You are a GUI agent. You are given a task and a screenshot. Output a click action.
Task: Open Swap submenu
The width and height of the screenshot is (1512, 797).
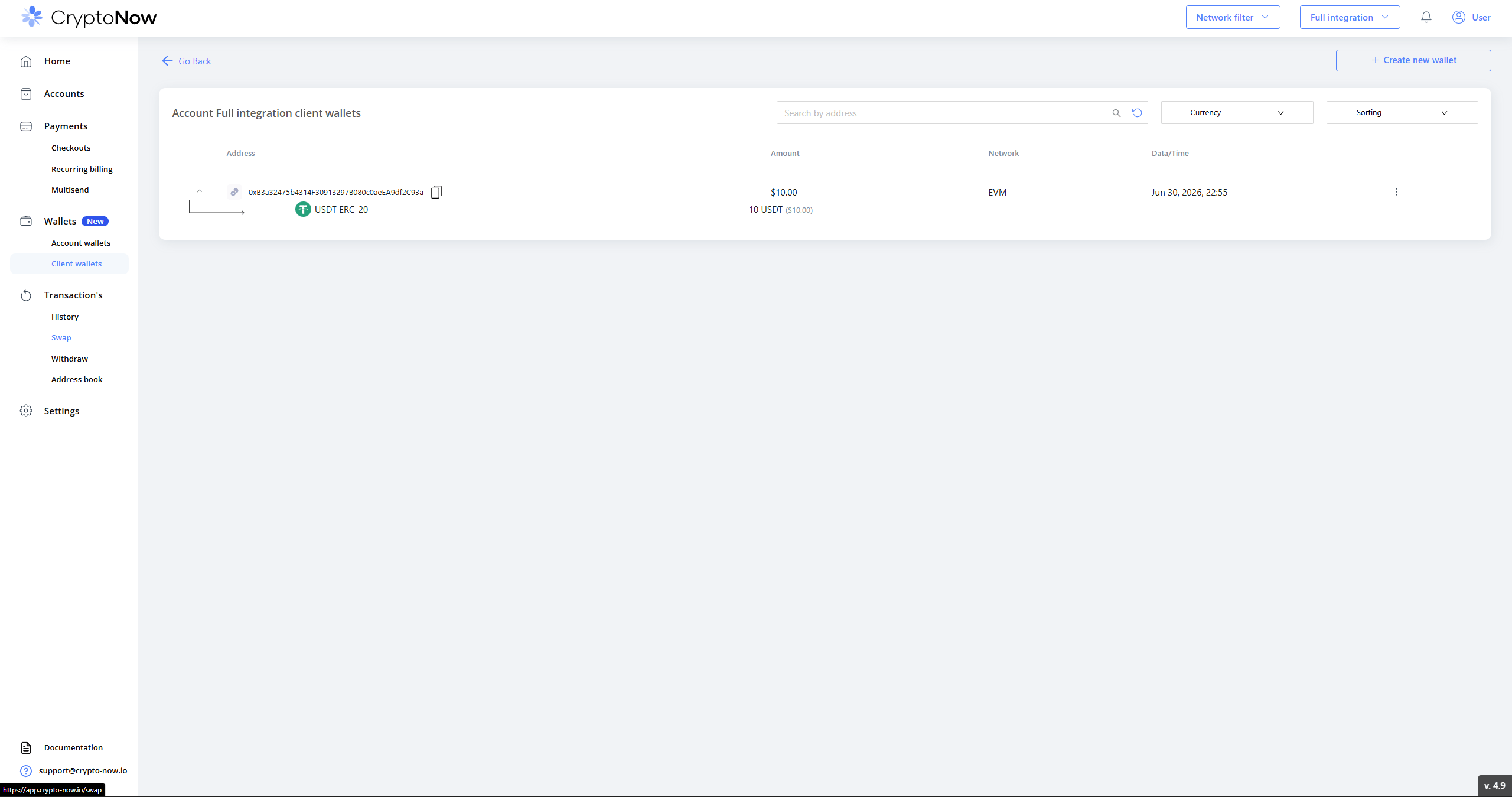pyautogui.click(x=61, y=337)
